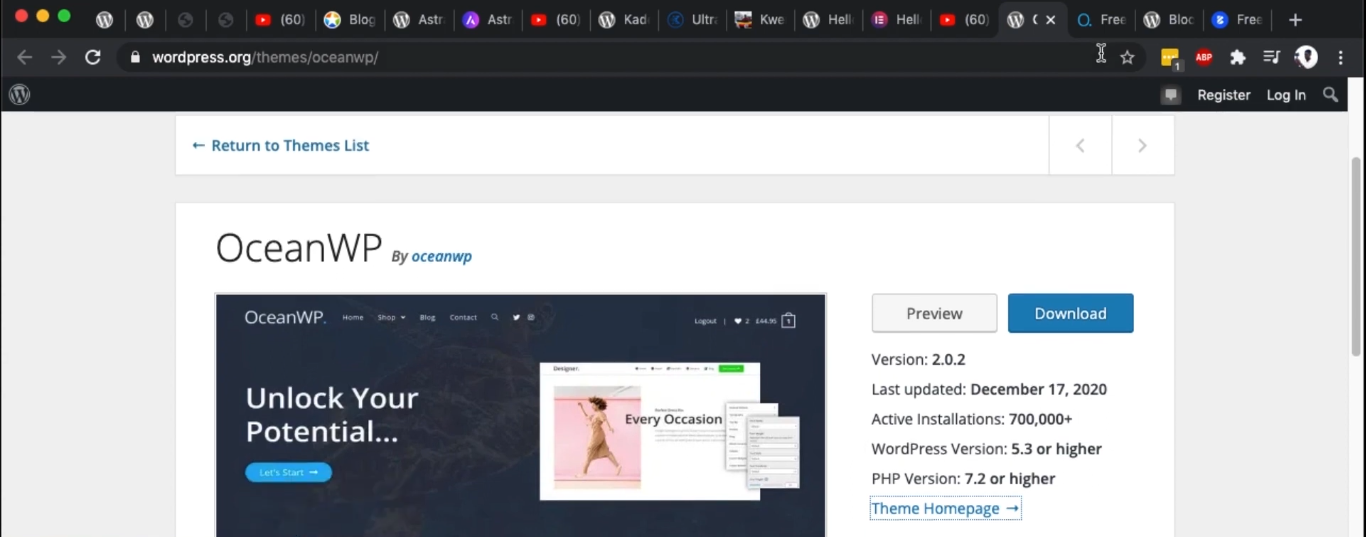Click the 'Version: 2.0.2' text
1366x537 pixels.
click(918, 360)
